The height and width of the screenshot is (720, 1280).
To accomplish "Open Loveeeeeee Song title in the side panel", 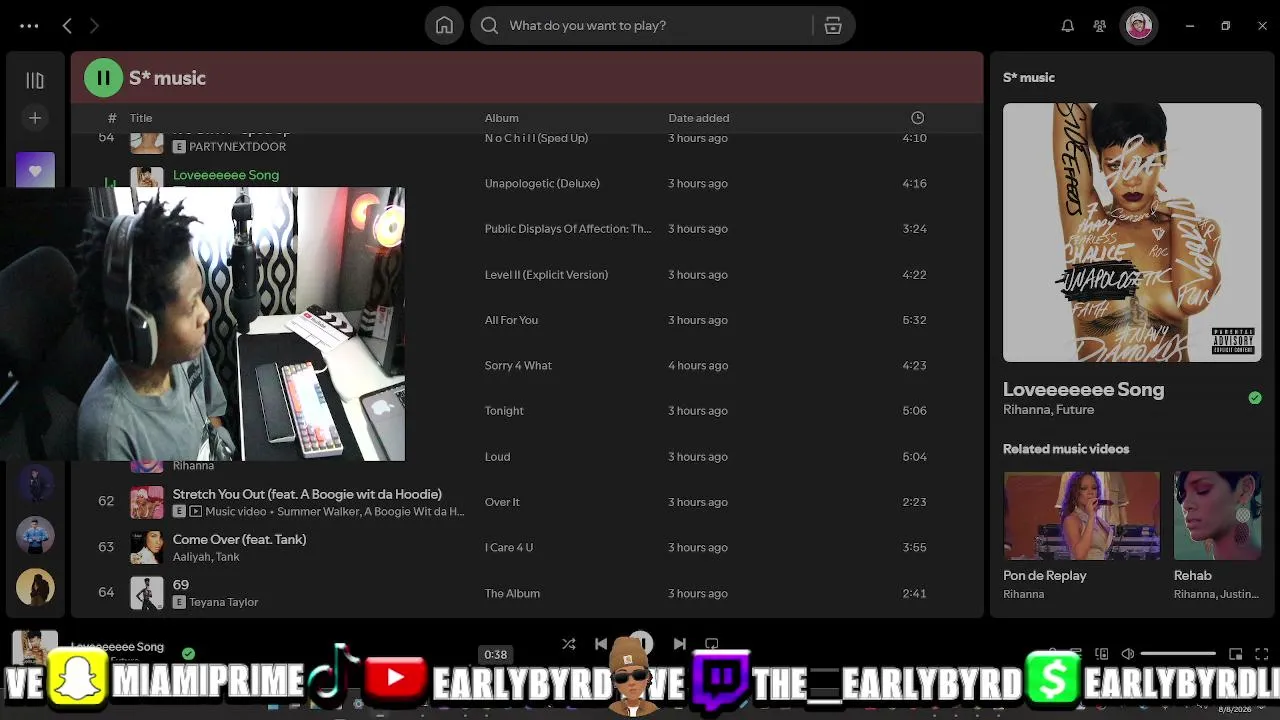I will (x=1083, y=390).
